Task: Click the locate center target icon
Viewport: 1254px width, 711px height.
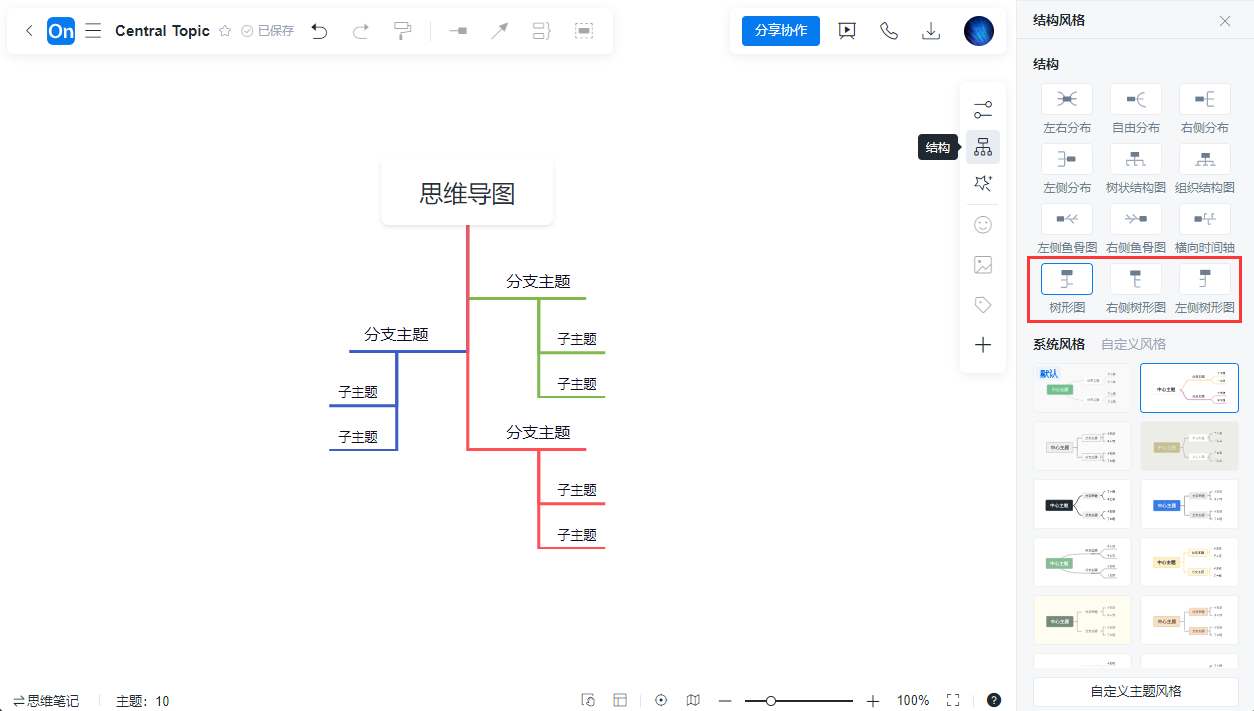Action: (661, 701)
